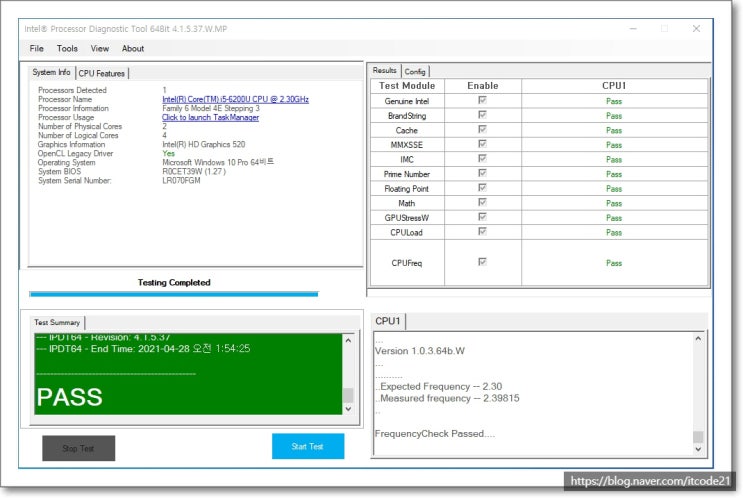Screen dimensions: 743x498
Task: Select the System Info tab
Action: coord(51,72)
